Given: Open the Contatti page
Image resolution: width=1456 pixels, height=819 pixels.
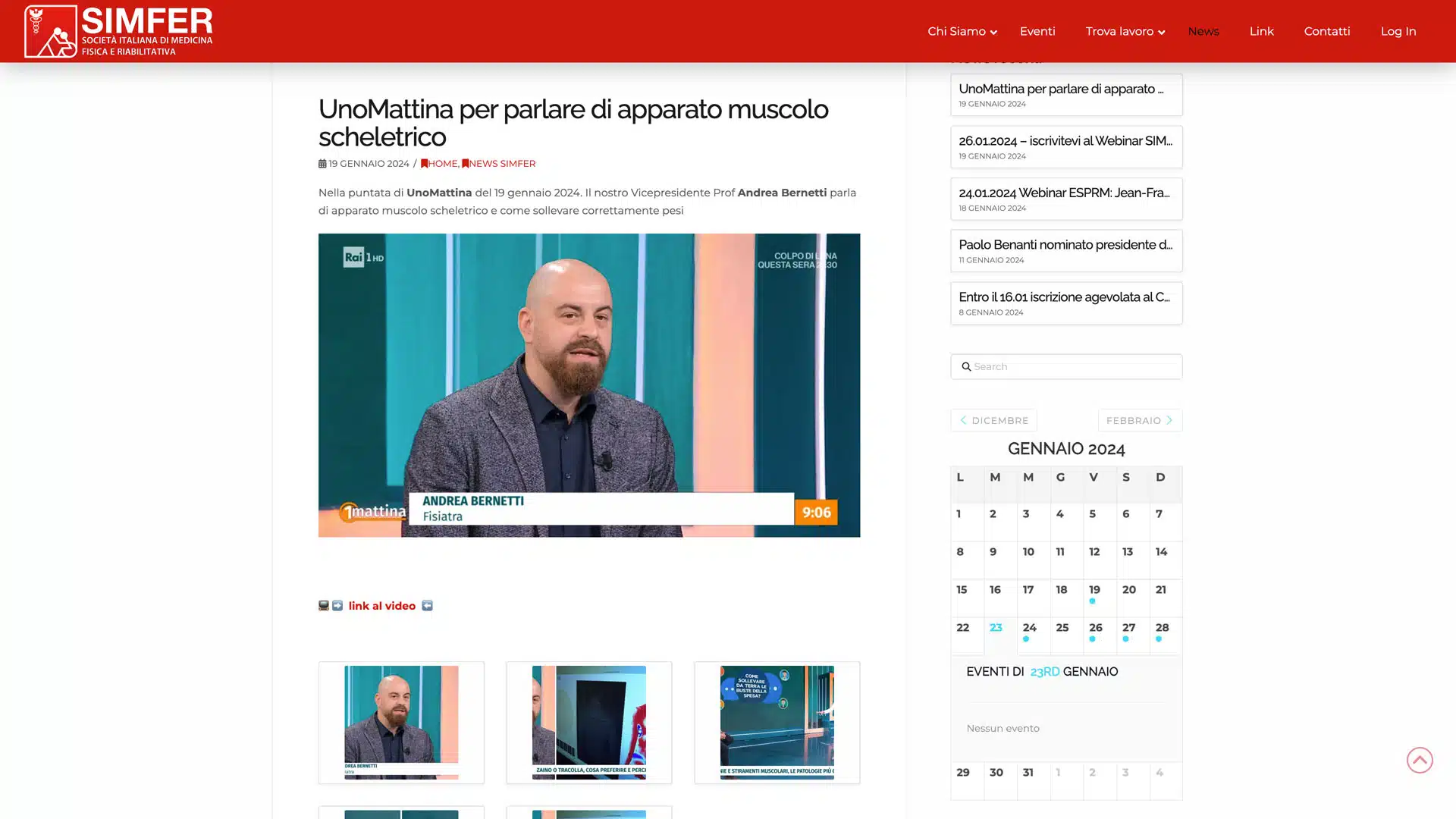Looking at the screenshot, I should [x=1327, y=31].
